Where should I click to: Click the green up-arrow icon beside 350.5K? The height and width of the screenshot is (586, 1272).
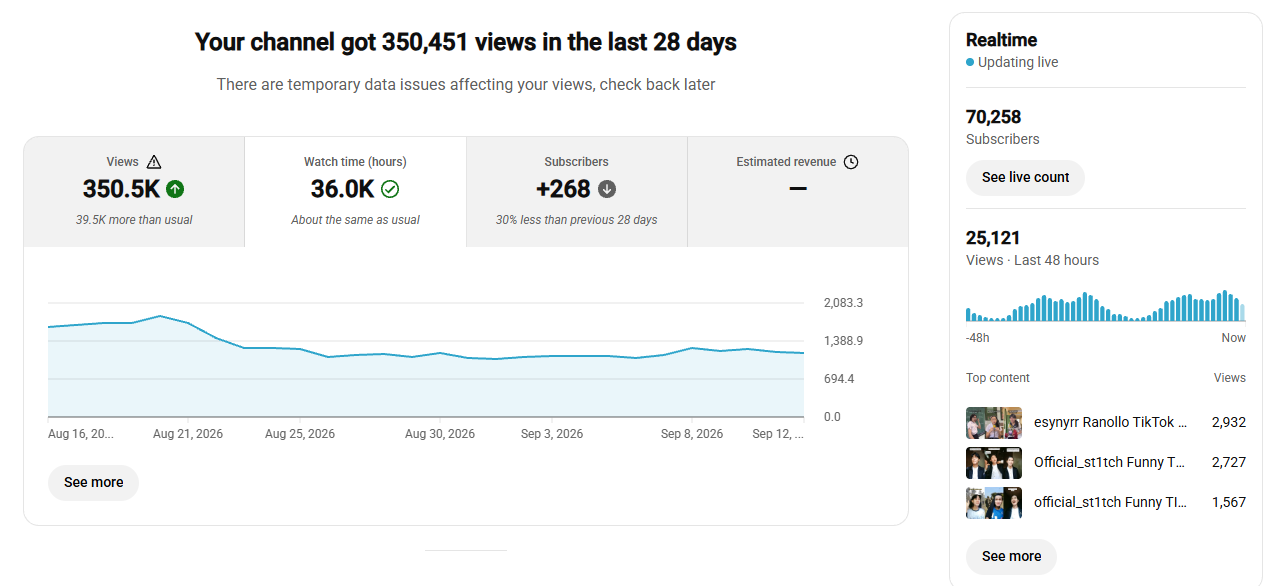tap(175, 188)
